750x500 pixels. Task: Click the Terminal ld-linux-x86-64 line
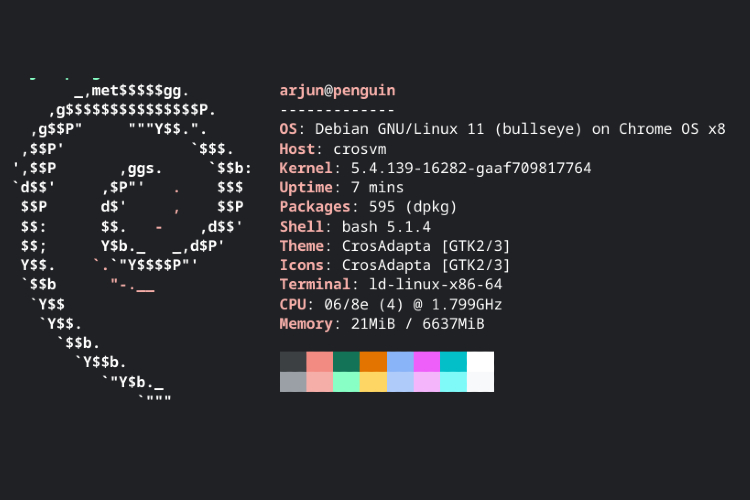(391, 285)
